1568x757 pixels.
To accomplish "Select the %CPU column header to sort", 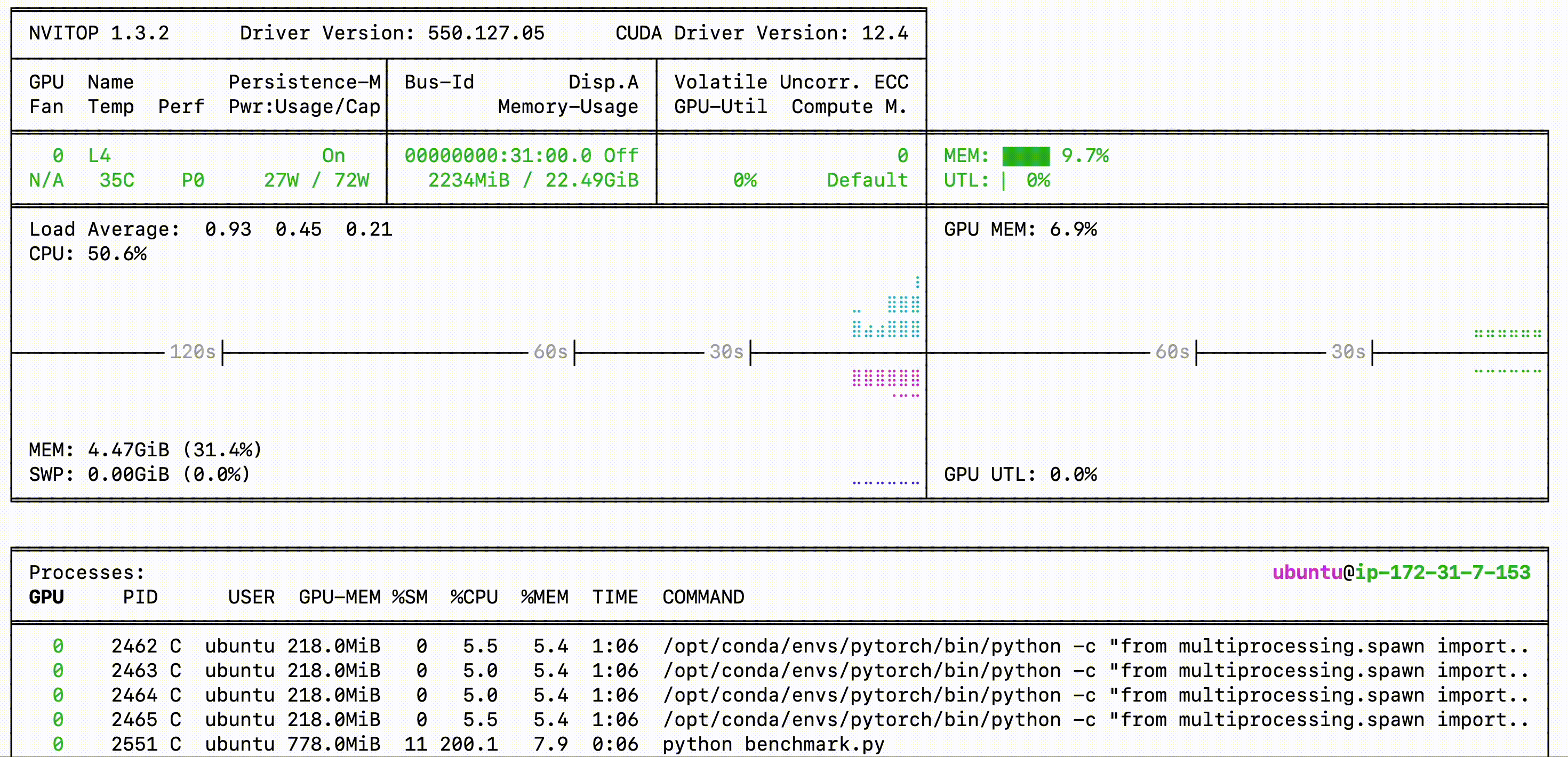I will [473, 597].
